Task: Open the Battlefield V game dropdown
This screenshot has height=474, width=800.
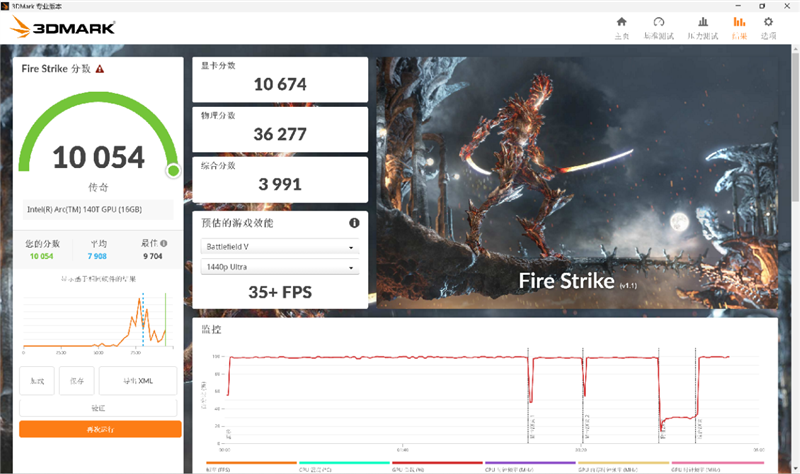Action: [280, 246]
